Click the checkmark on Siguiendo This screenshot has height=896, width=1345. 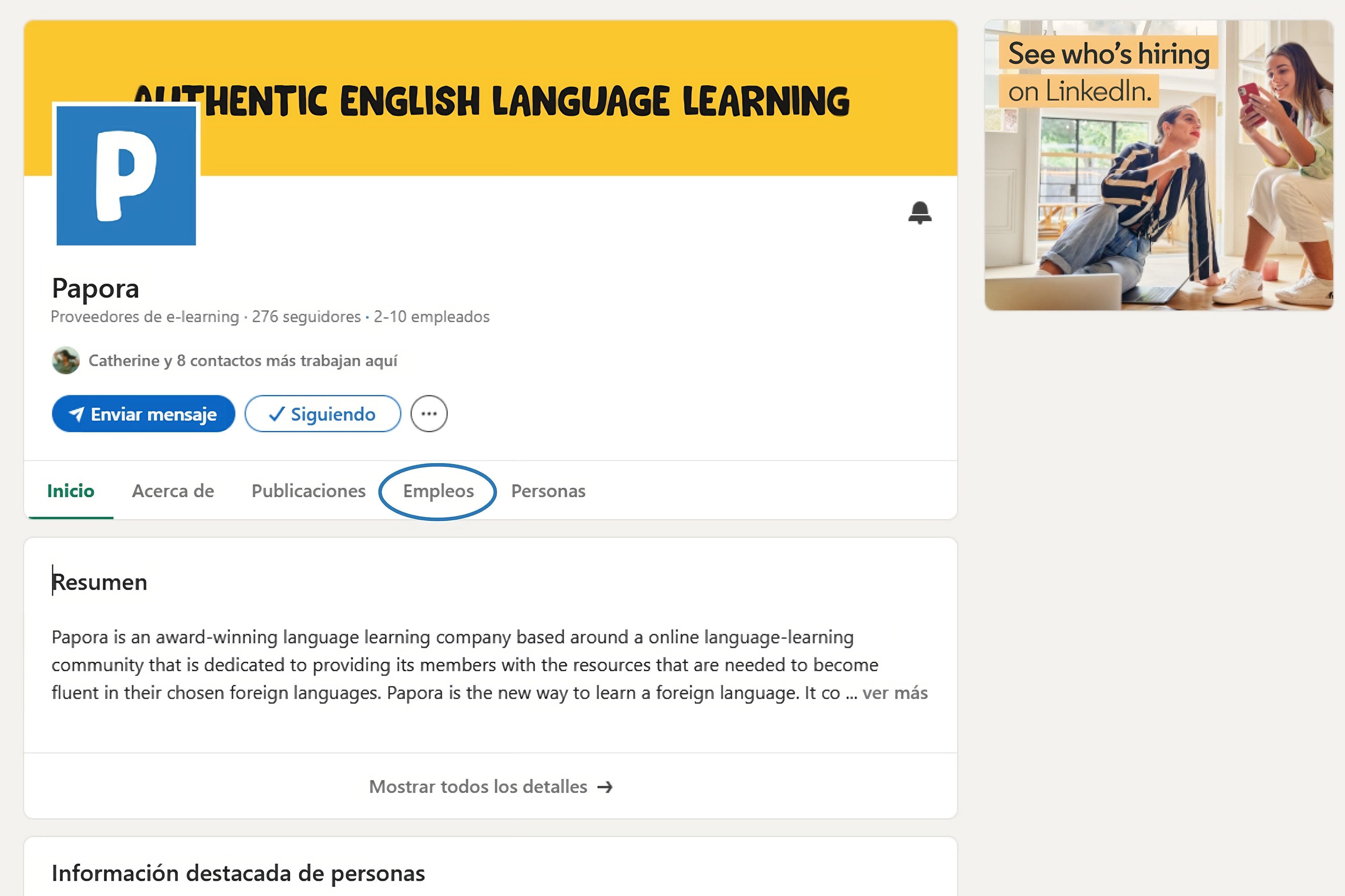(277, 414)
